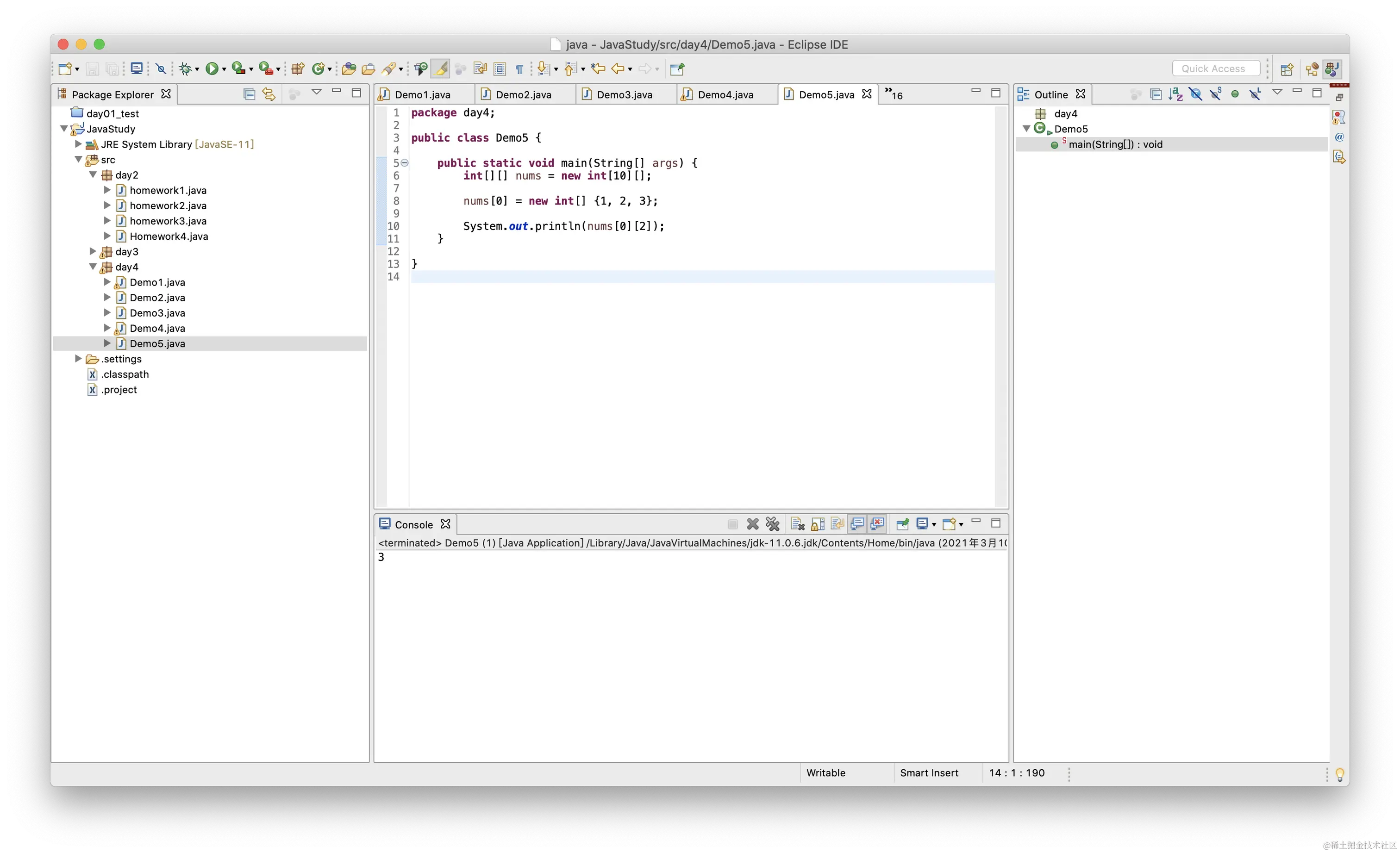Toggle Mark Occurrences highlighter in toolbar
Screen dimensions: 1400x853
coord(440,68)
